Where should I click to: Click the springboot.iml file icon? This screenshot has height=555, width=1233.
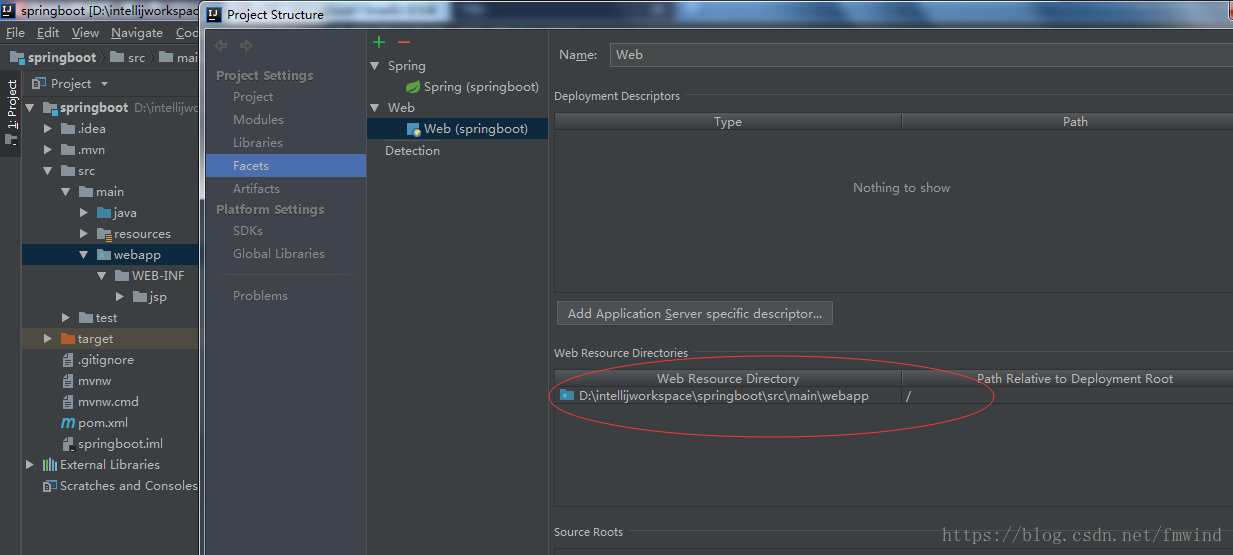(68, 444)
